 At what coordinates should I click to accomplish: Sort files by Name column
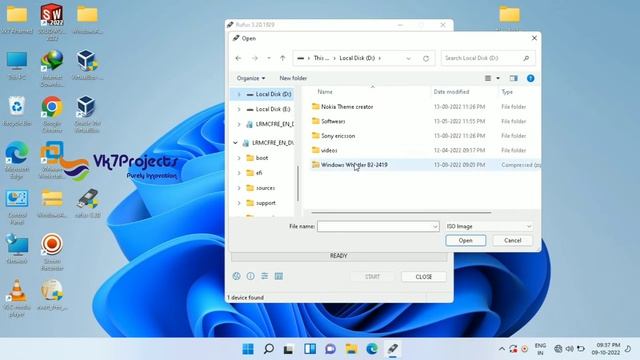(x=325, y=92)
